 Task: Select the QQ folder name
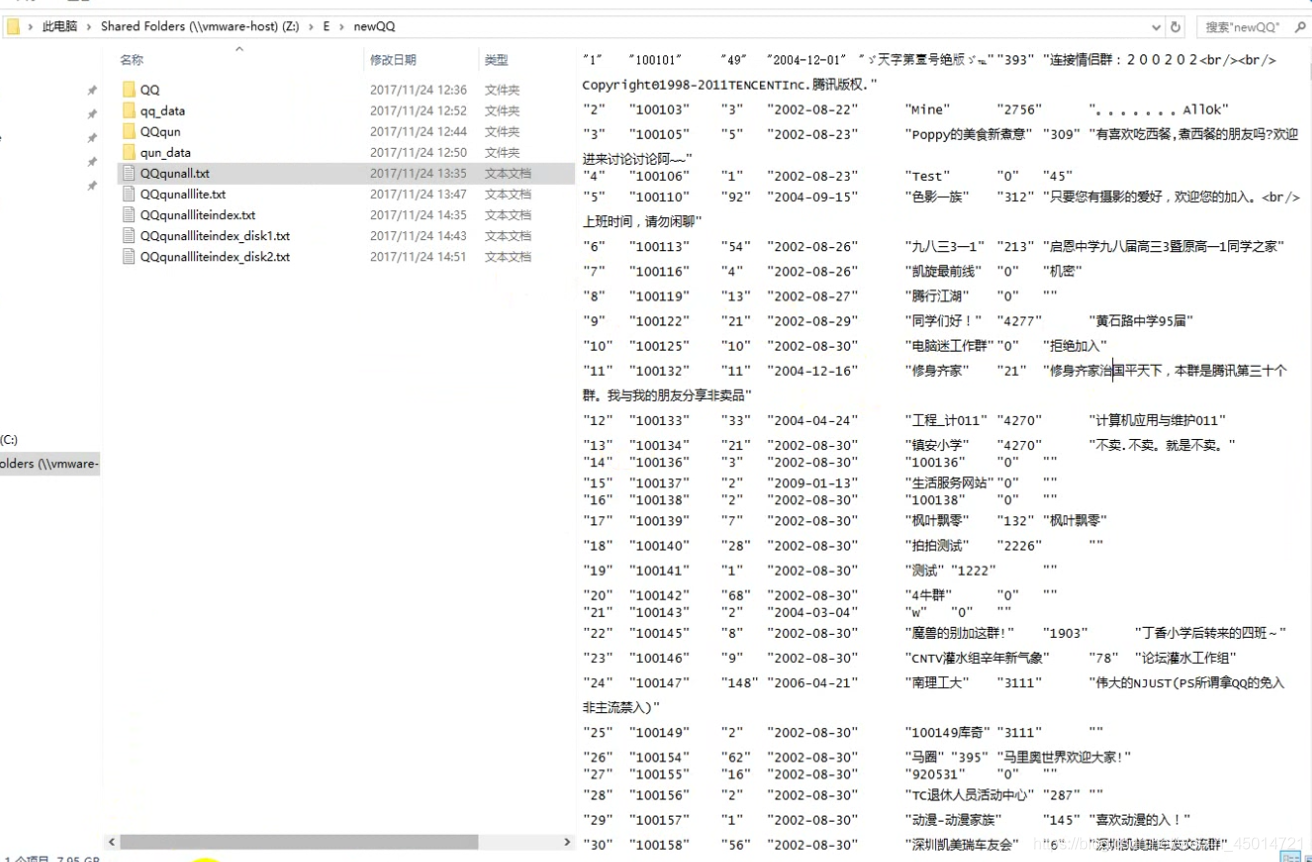pyautogui.click(x=149, y=90)
